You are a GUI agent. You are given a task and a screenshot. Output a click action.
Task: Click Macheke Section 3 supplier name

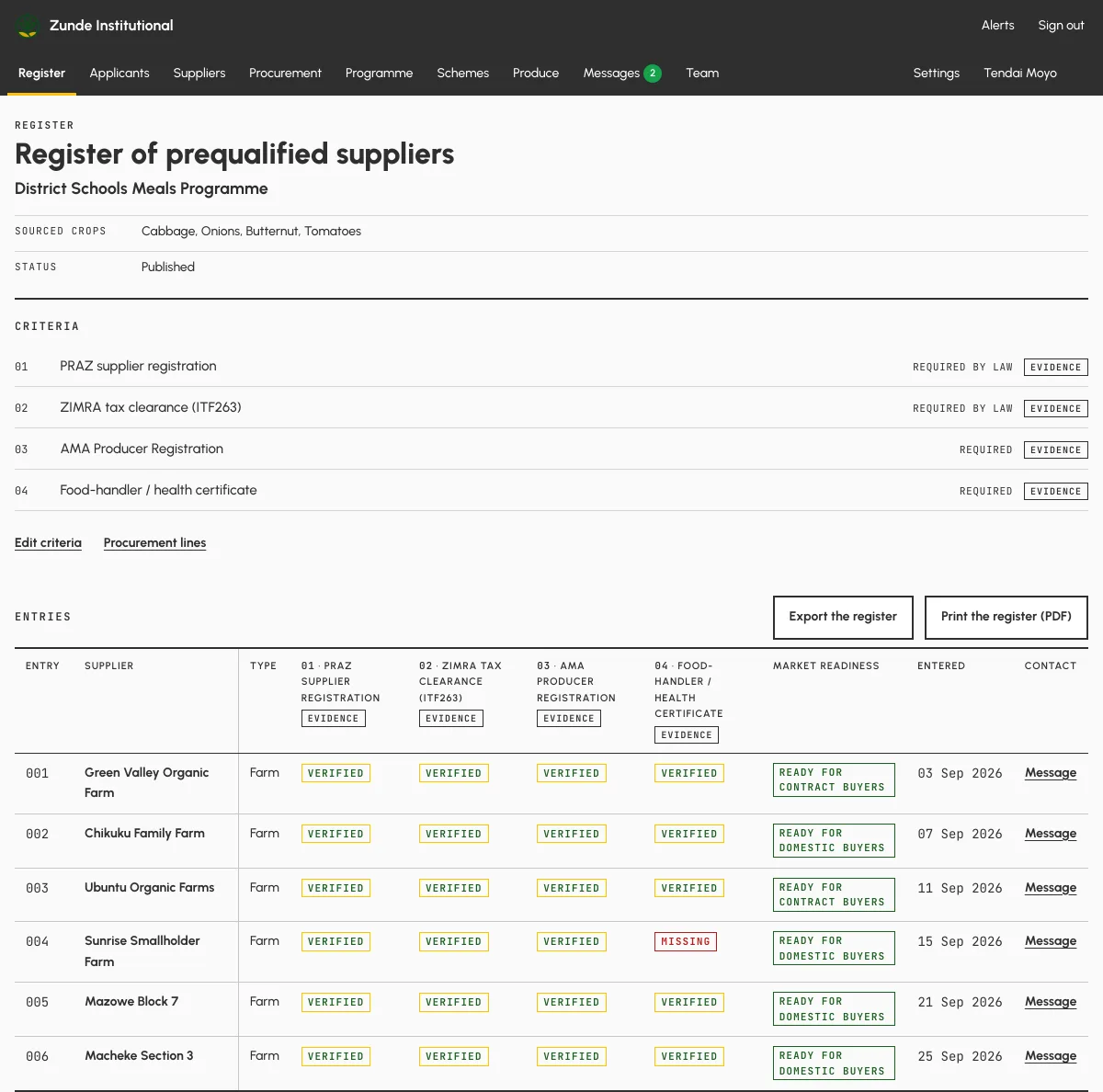[x=139, y=1056]
